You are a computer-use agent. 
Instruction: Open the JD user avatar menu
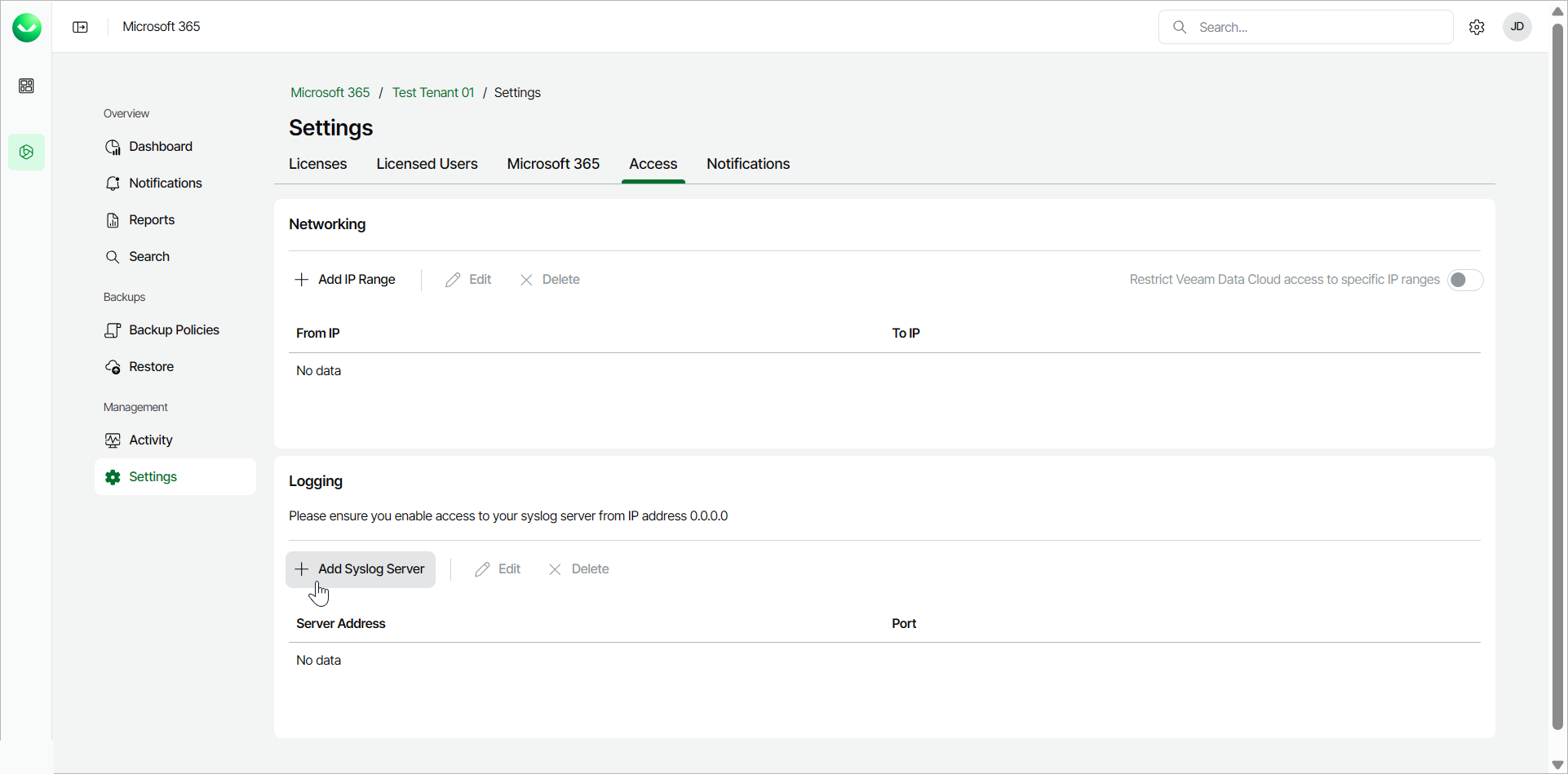(x=1517, y=27)
